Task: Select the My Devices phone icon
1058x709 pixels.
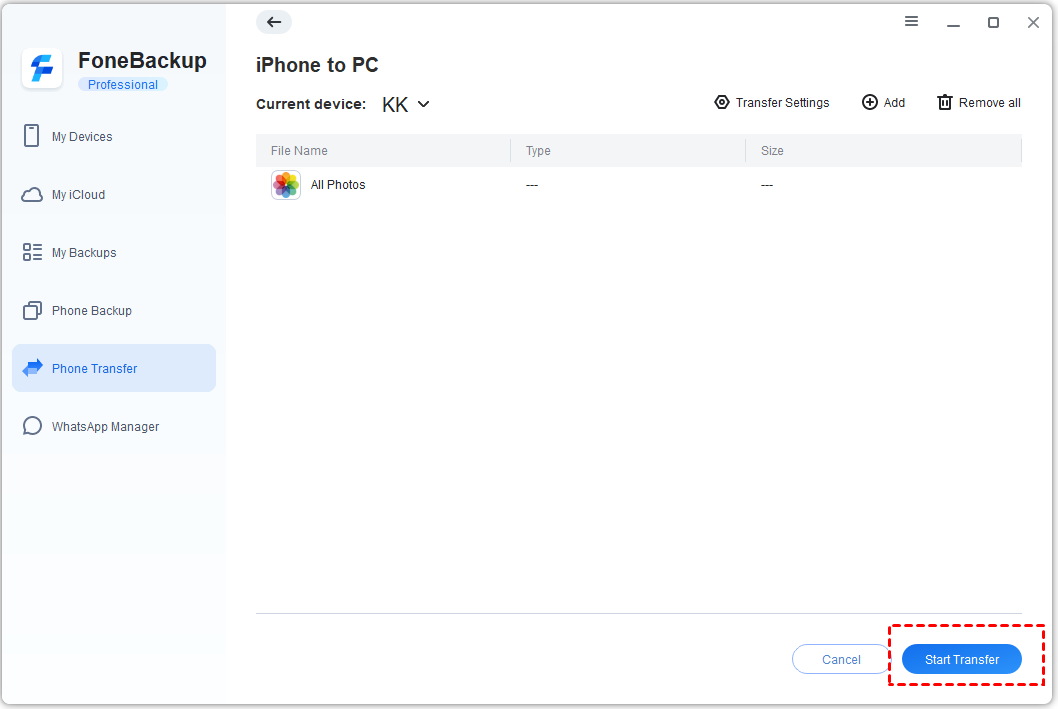Action: pos(32,136)
